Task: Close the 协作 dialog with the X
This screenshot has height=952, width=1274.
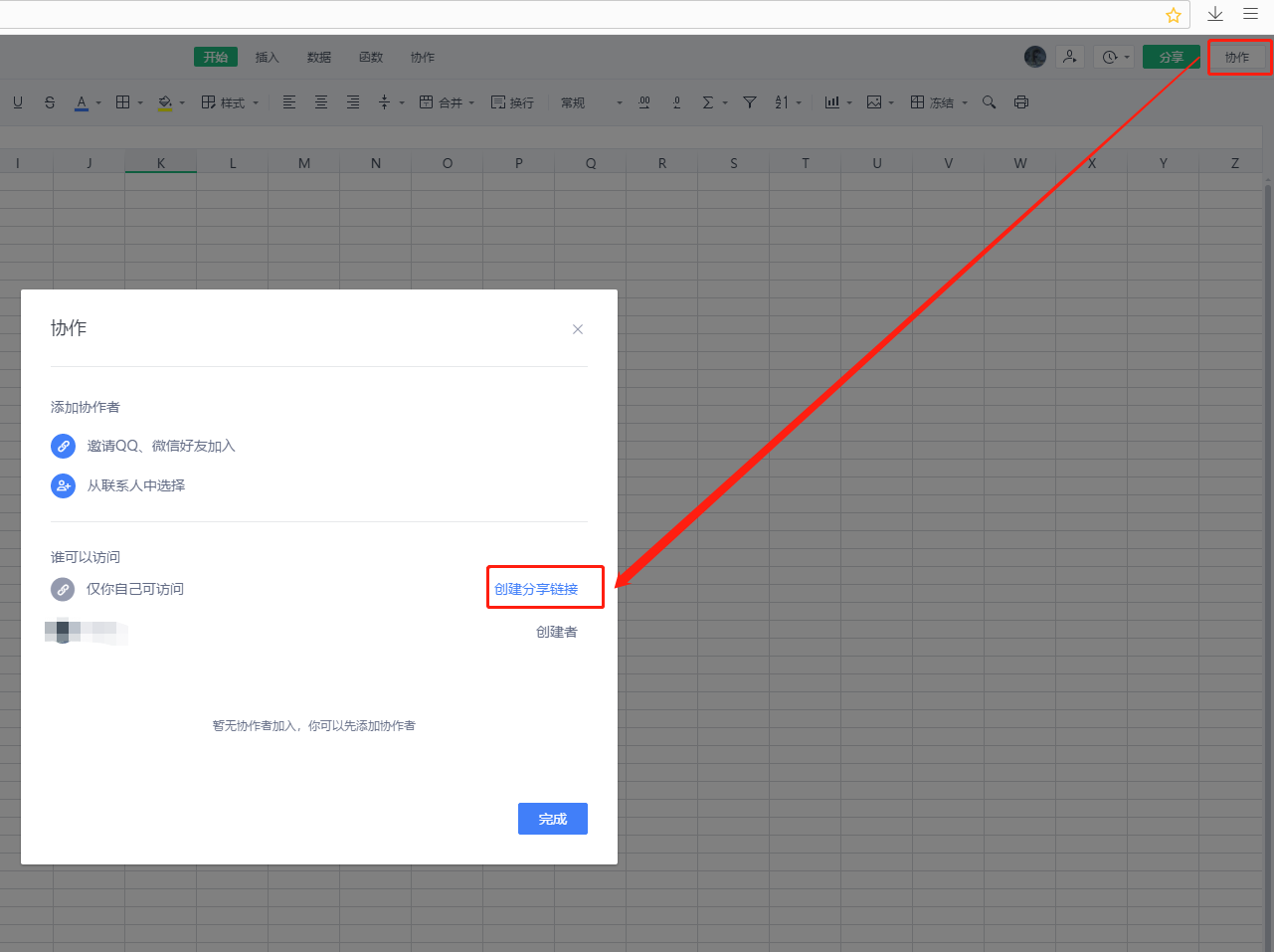Action: 578,329
